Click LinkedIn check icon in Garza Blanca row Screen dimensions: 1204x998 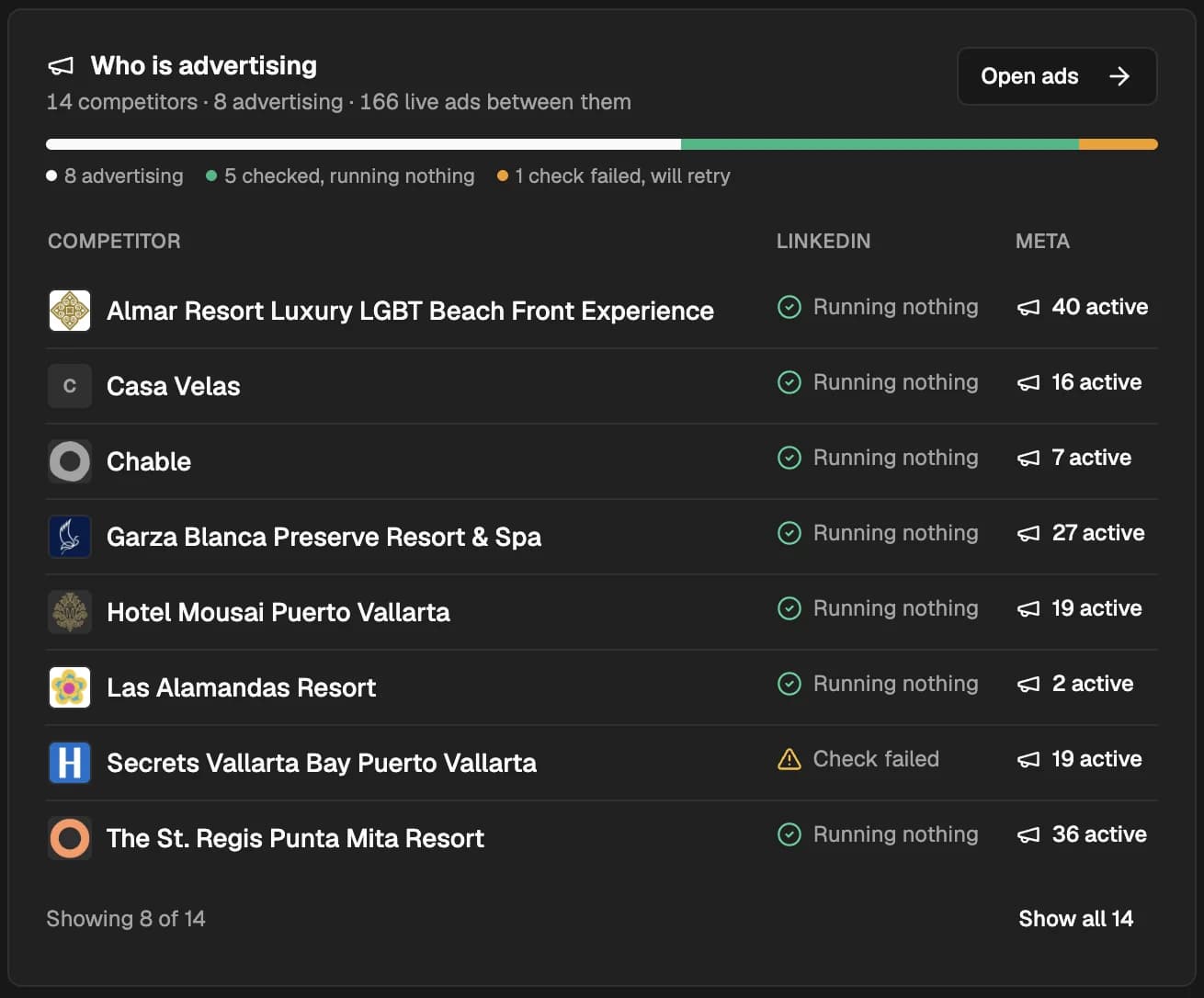(x=789, y=533)
